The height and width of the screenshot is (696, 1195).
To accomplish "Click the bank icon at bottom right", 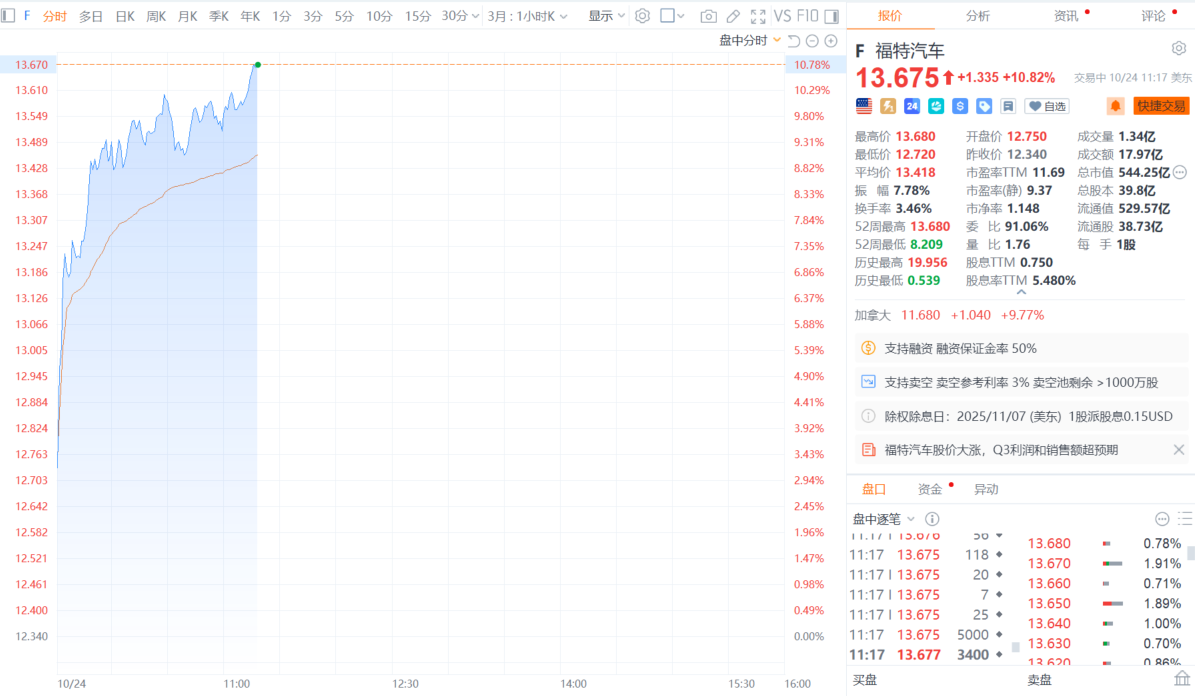I will tap(1182, 678).
